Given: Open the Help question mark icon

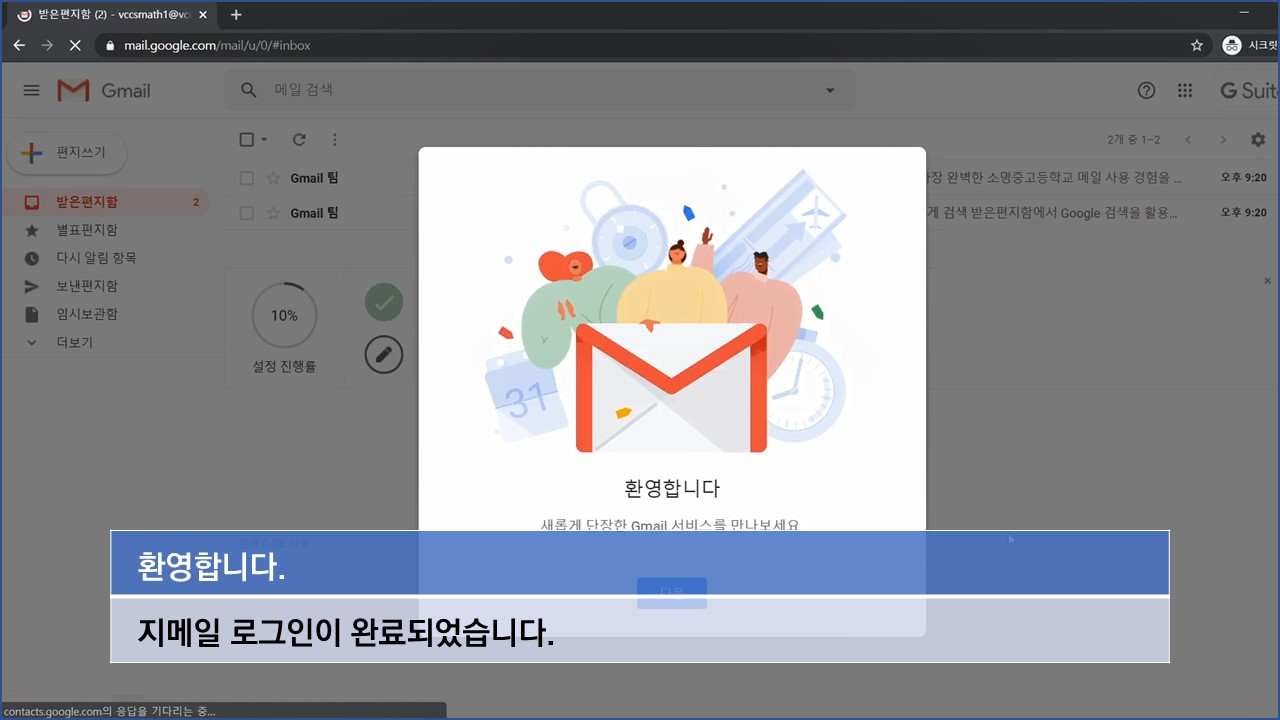Looking at the screenshot, I should tap(1147, 90).
